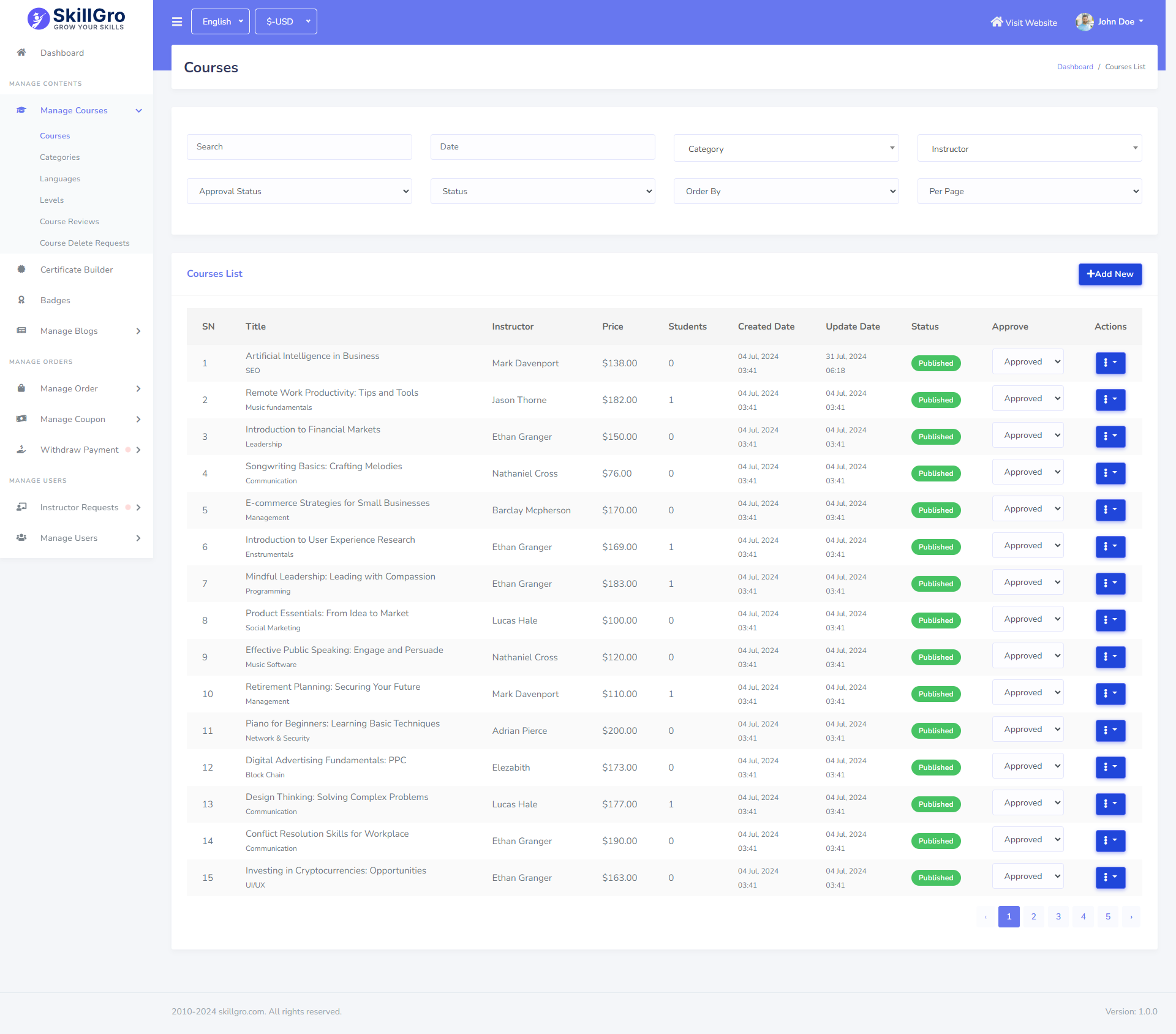Open Categories under Manage Courses

coord(59,157)
